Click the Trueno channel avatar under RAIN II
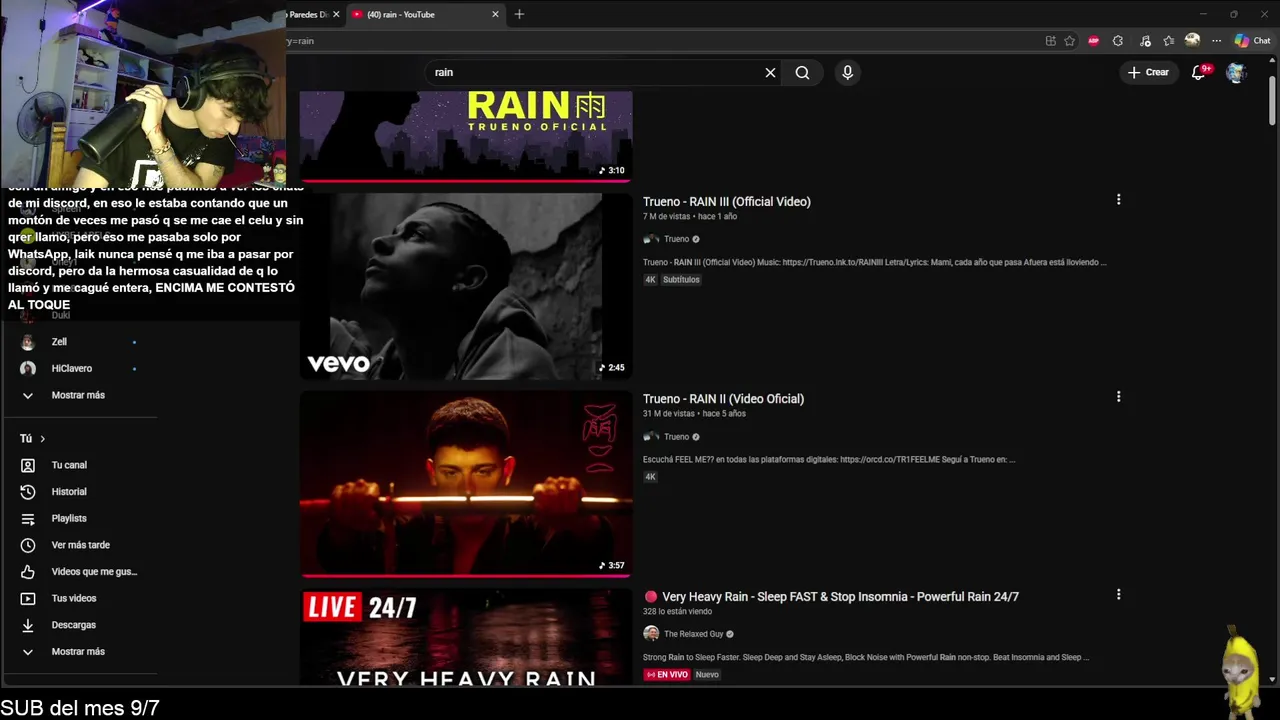This screenshot has height=720, width=1280. 651,437
